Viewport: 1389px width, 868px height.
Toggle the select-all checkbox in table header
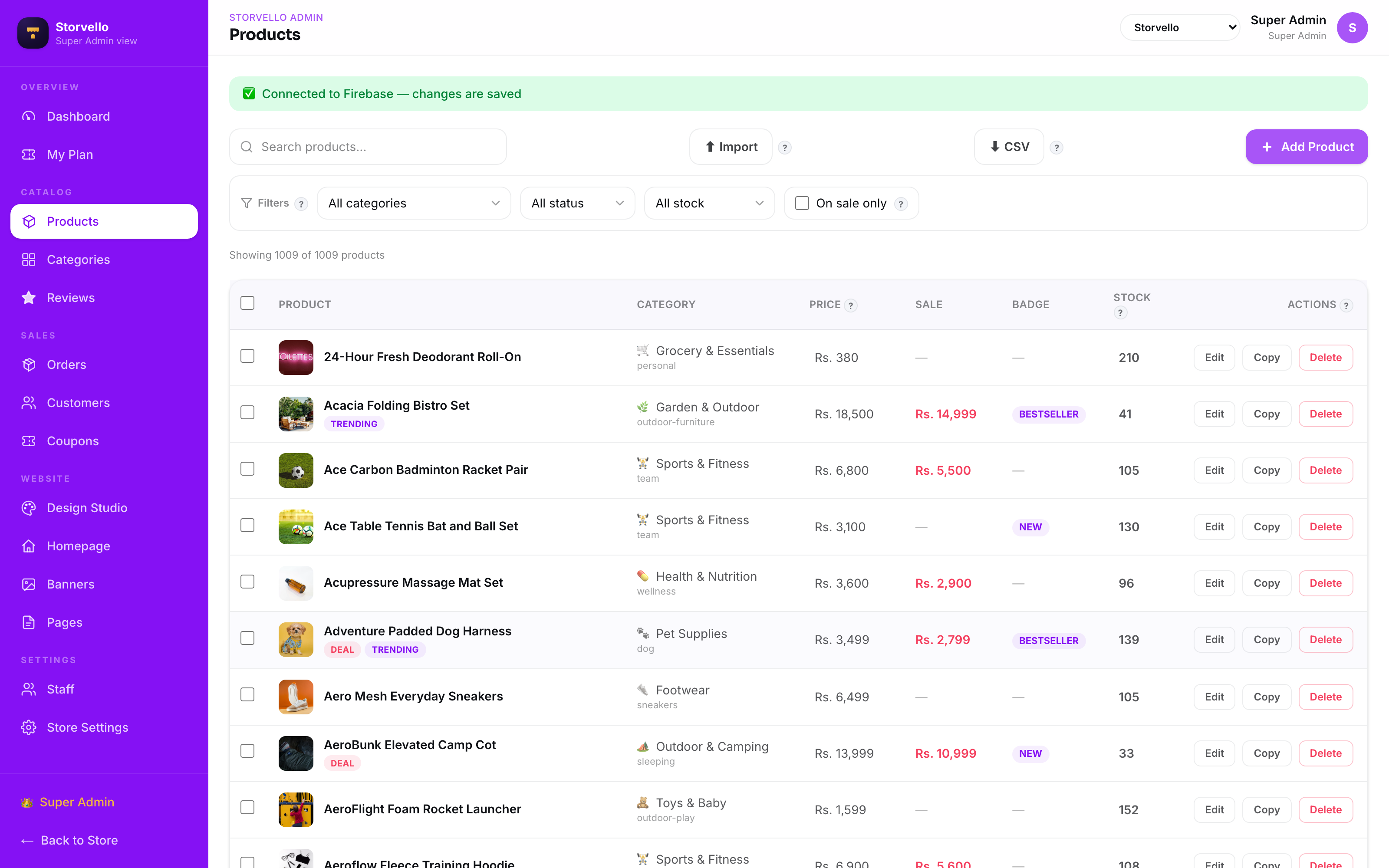coord(247,303)
